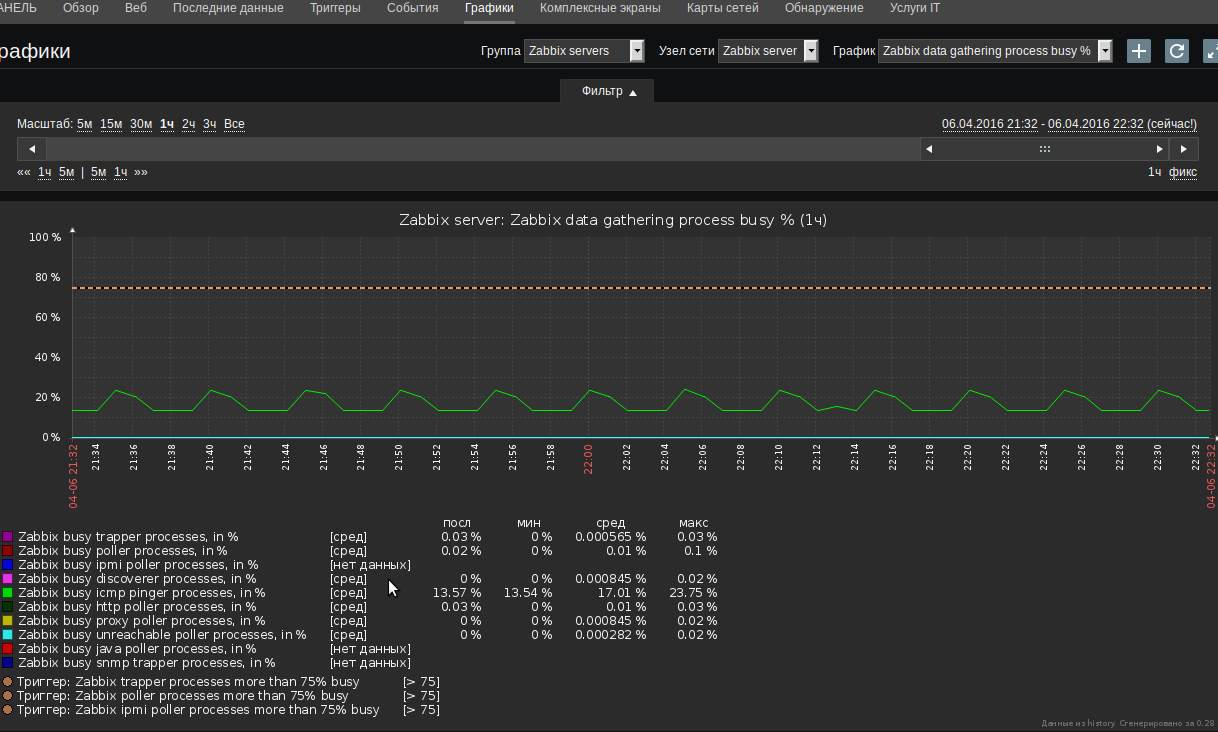
Task: Click the far-right timeline scroll arrow
Action: pos(1184,149)
